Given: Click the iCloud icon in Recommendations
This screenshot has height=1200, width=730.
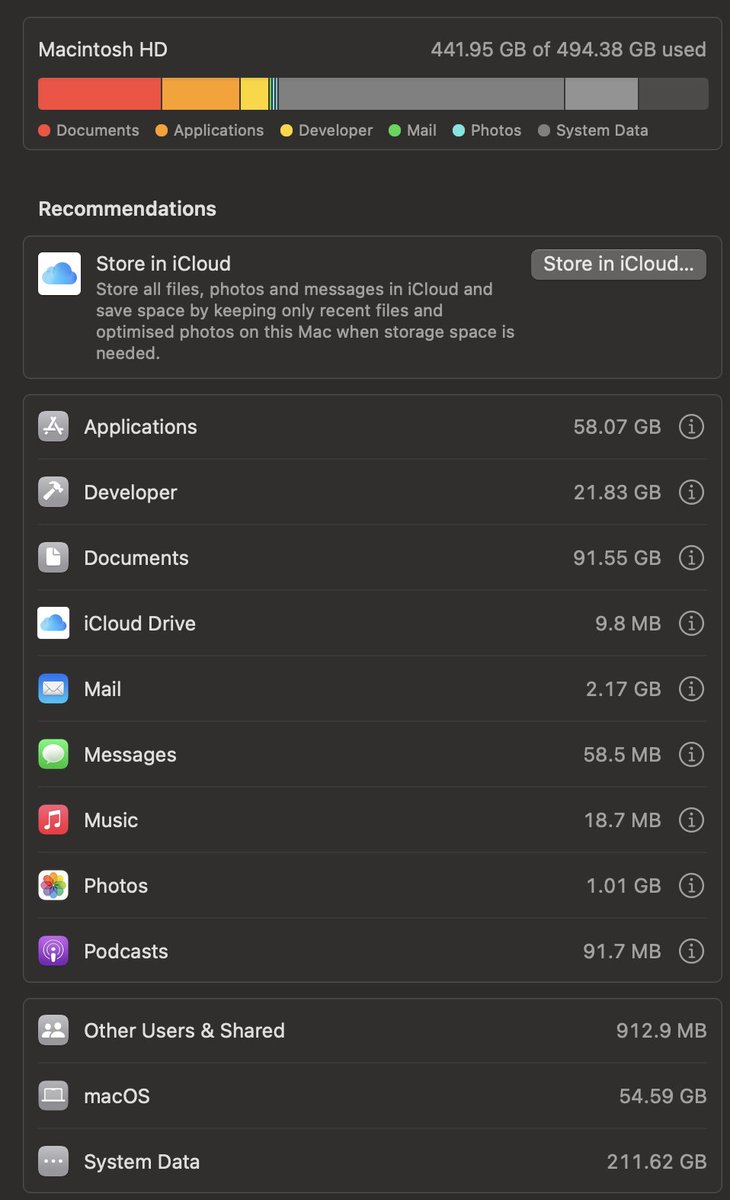Looking at the screenshot, I should pyautogui.click(x=59, y=274).
